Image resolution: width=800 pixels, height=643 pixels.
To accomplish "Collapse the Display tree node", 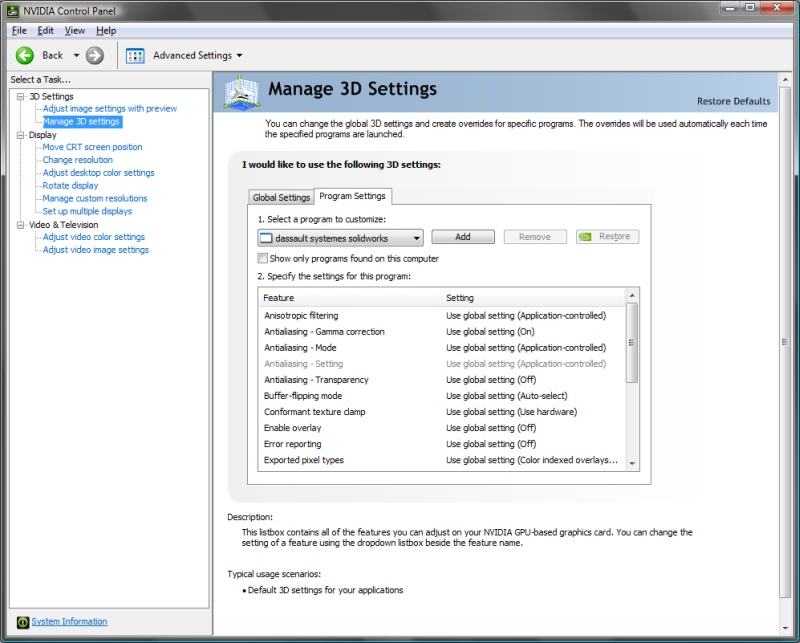I will 20,135.
